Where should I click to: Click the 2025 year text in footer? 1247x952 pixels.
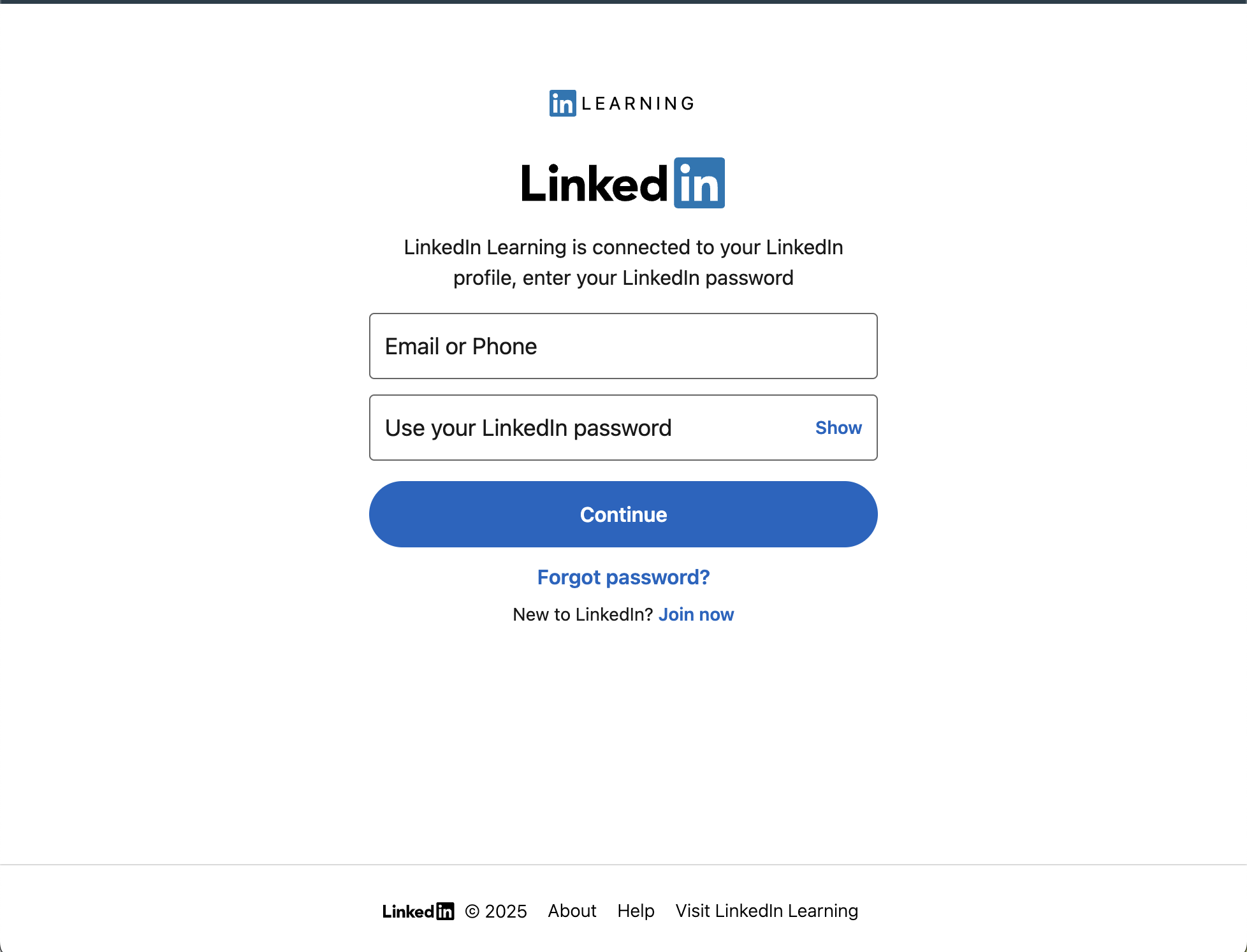[x=506, y=912]
